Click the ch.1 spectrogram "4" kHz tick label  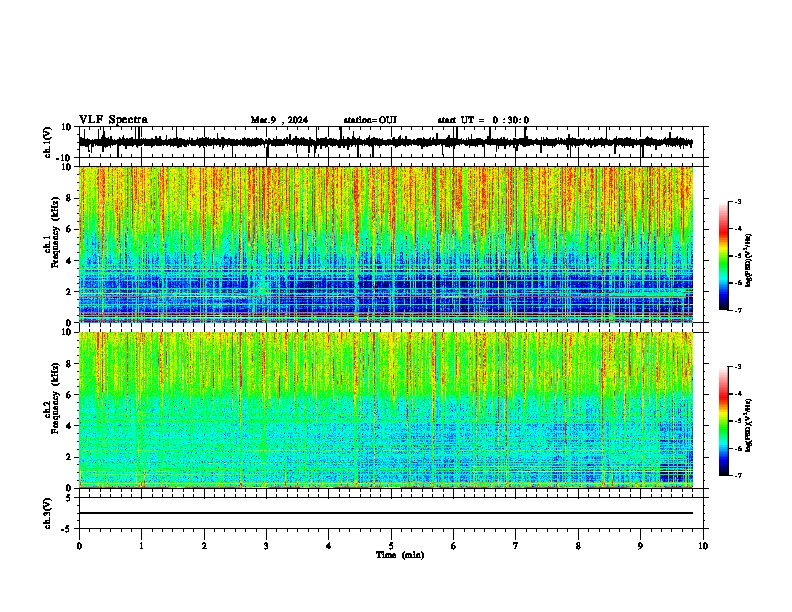coord(69,261)
